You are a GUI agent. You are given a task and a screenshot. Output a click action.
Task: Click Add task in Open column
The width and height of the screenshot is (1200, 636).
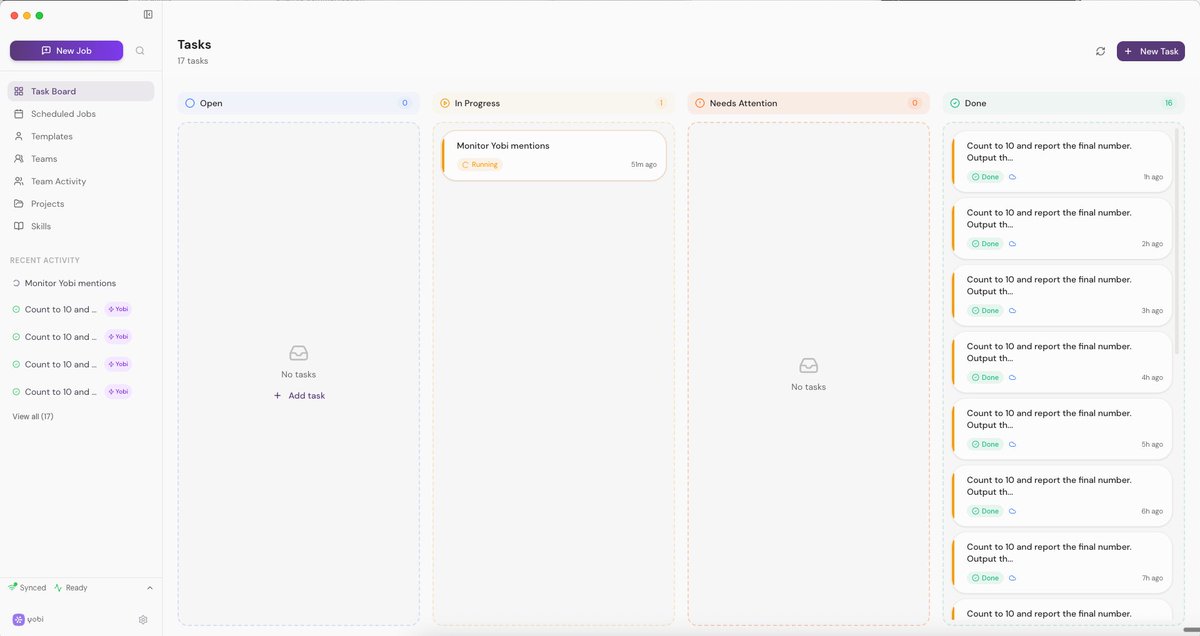(299, 396)
